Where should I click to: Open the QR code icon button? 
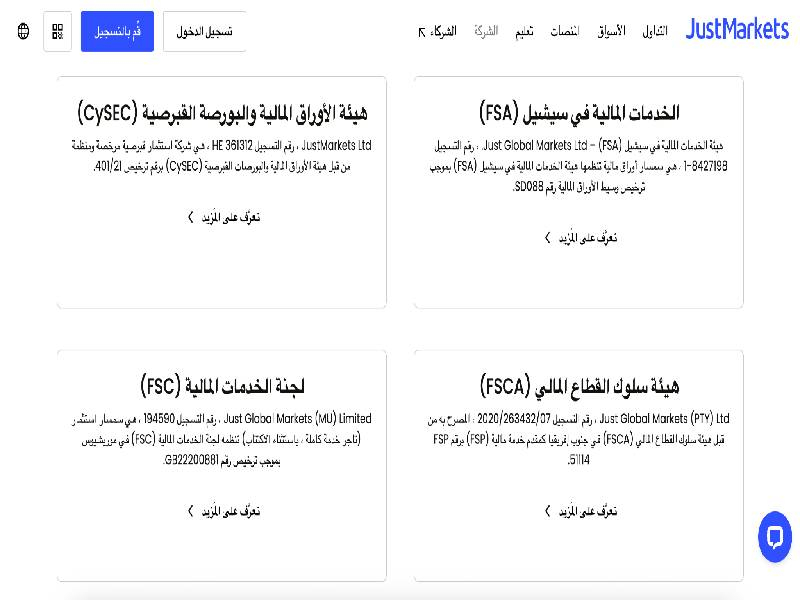(57, 31)
